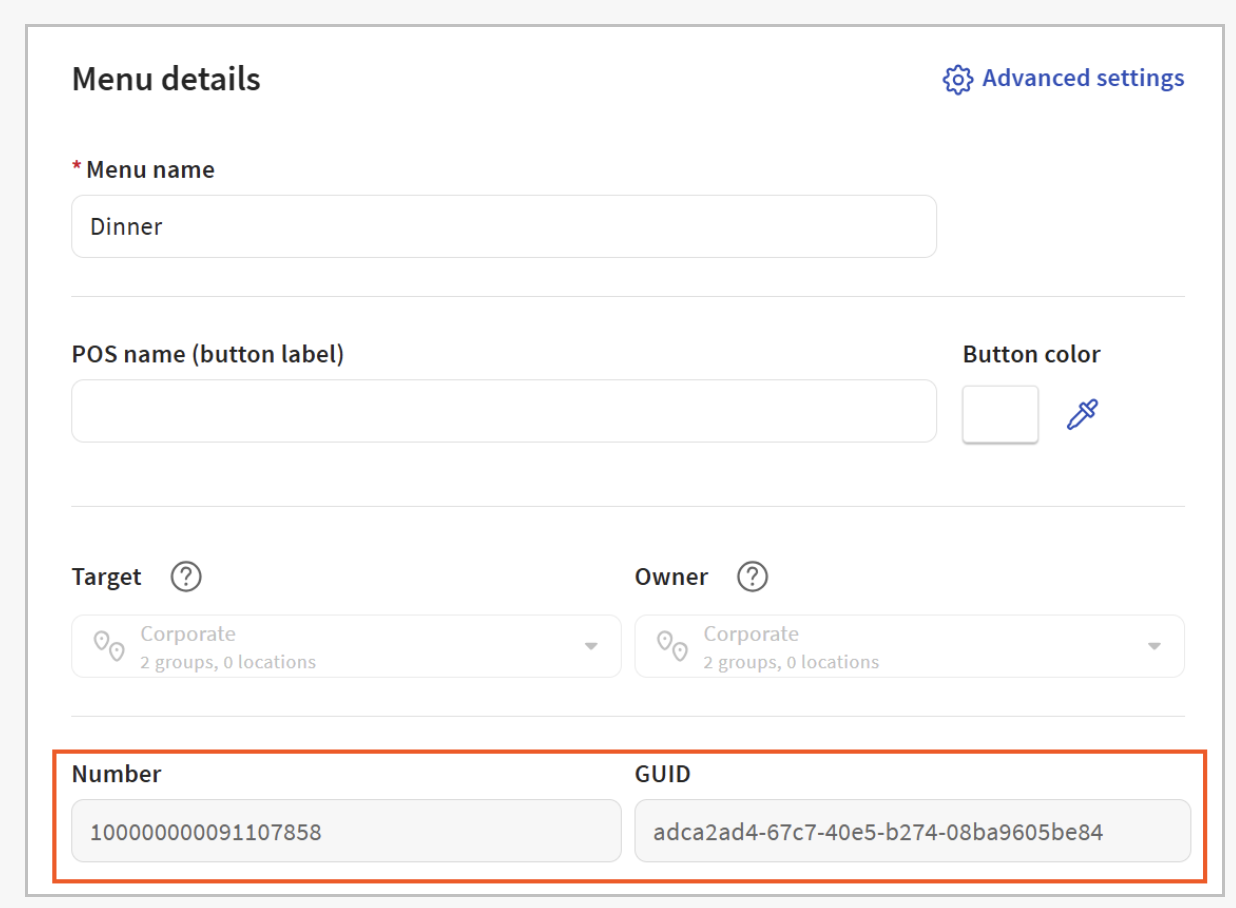Open the Owner Corporate dropdown
The height and width of the screenshot is (908, 1236).
(909, 646)
